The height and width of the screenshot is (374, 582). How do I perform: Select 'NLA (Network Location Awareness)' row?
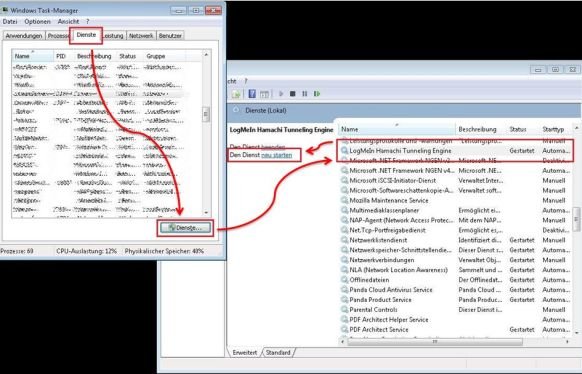456,270
